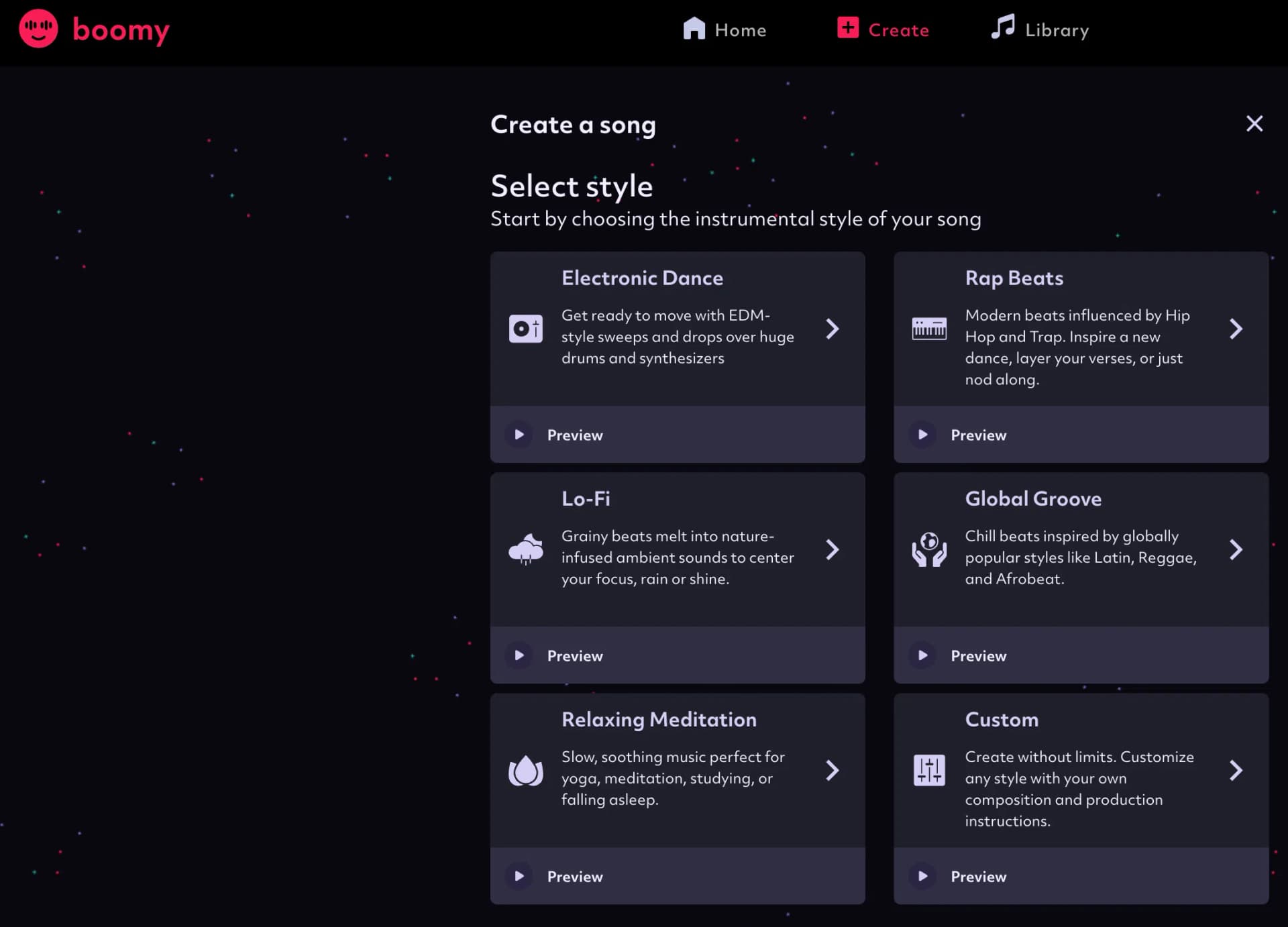Click the keyboard icon on Rap Beats
This screenshot has width=1288, height=927.
click(930, 329)
